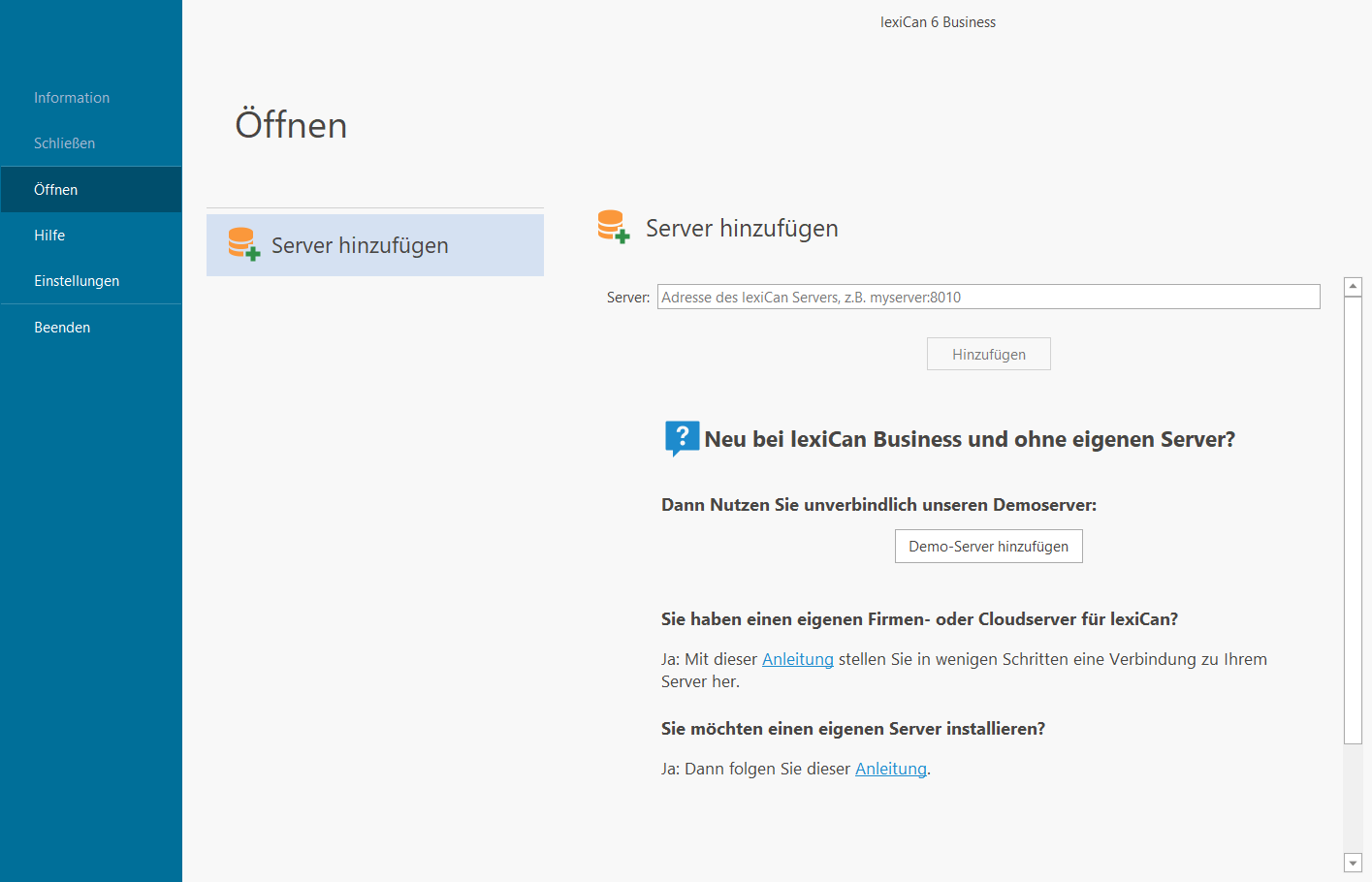
Task: Open the Anleitung link for connecting to your server
Action: [x=798, y=659]
